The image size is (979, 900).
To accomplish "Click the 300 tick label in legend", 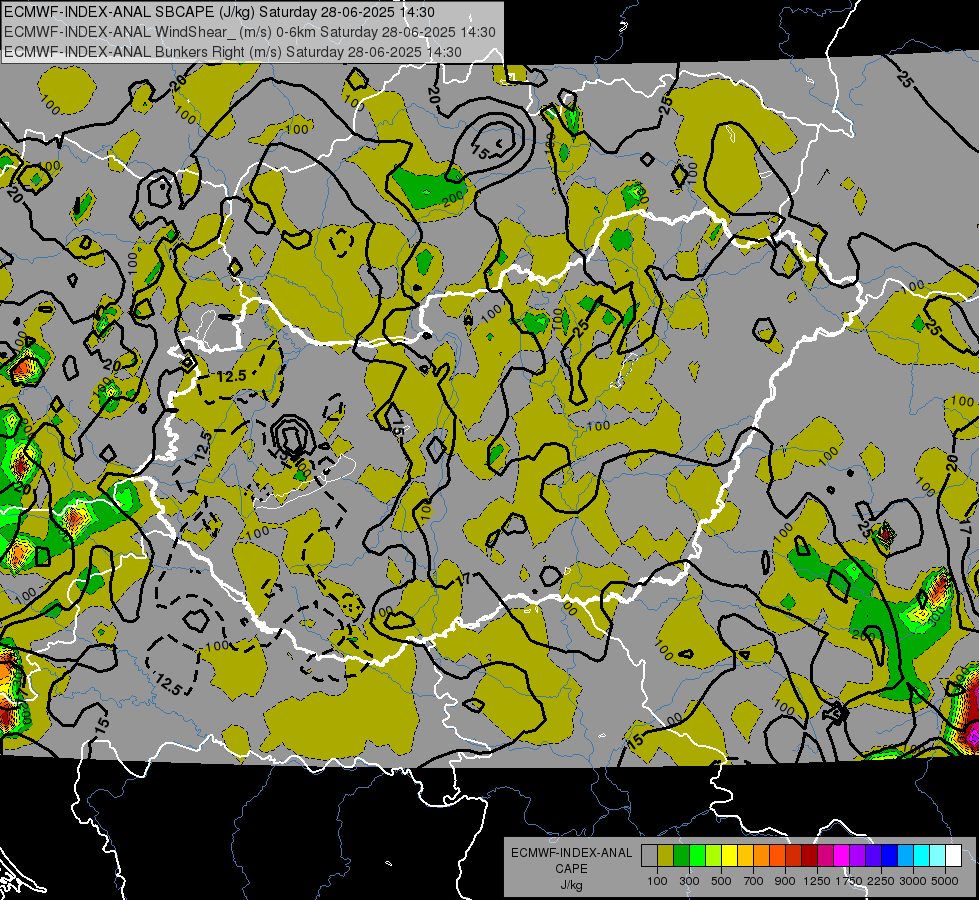I will pyautogui.click(x=689, y=881).
